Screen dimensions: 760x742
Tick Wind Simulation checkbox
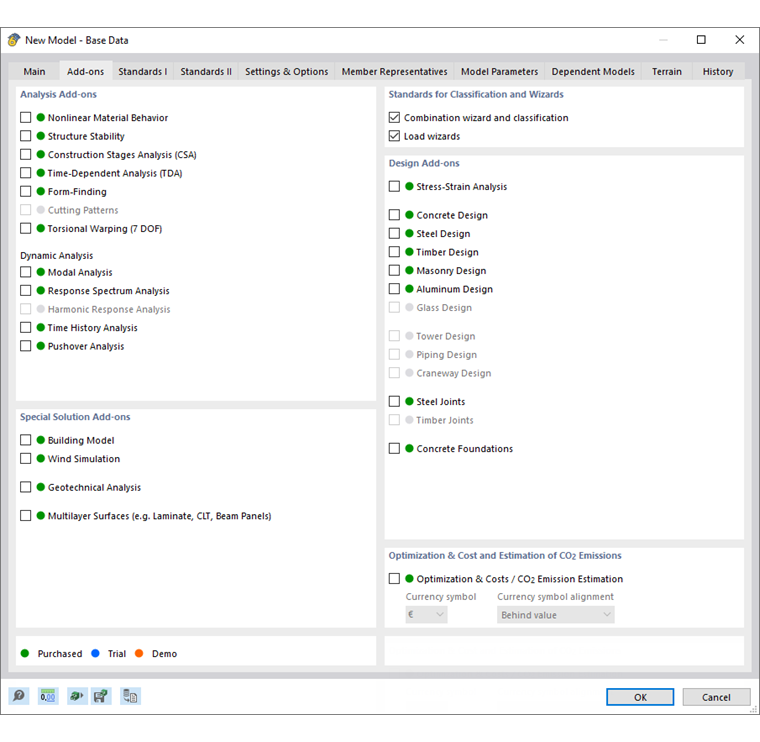[x=26, y=458]
